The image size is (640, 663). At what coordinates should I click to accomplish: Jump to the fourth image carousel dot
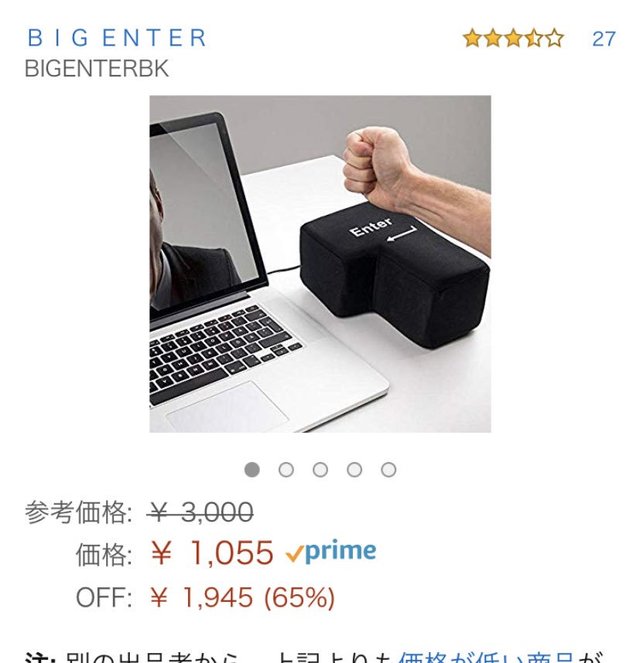[354, 469]
